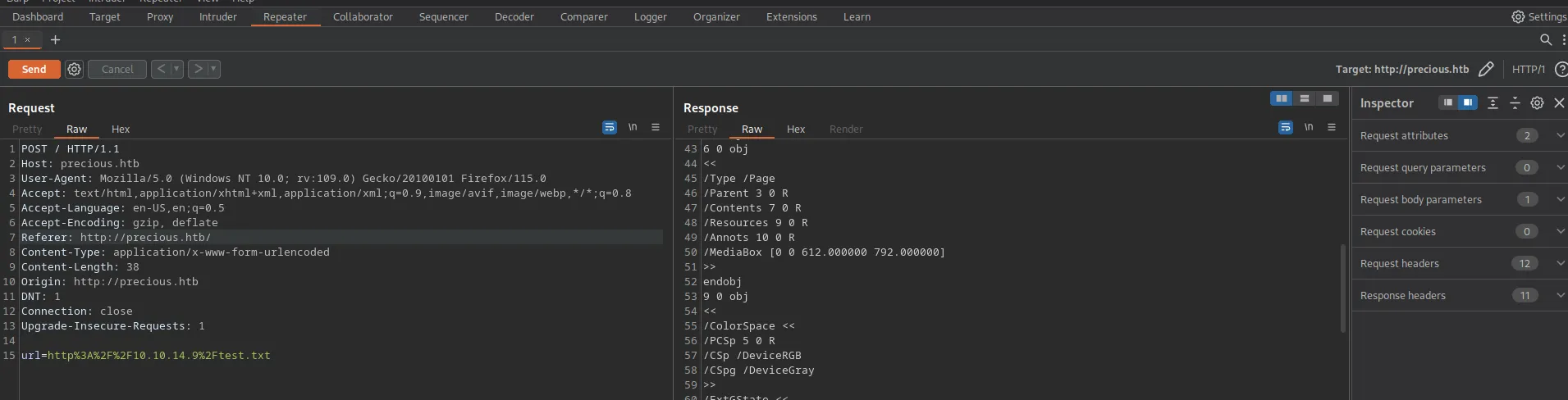Toggle line wrap in Request editor
The height and width of the screenshot is (400, 1568).
609,127
